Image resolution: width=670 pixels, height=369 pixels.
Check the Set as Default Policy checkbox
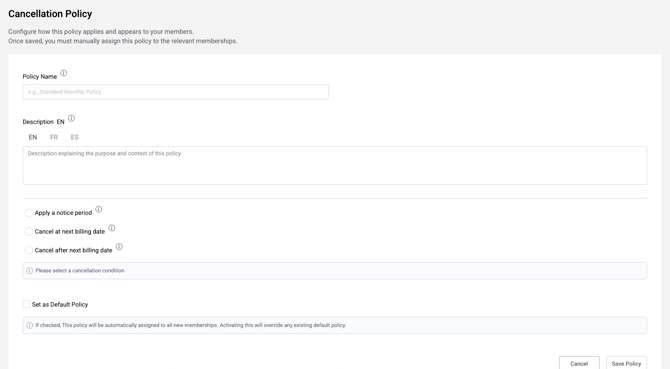26,304
